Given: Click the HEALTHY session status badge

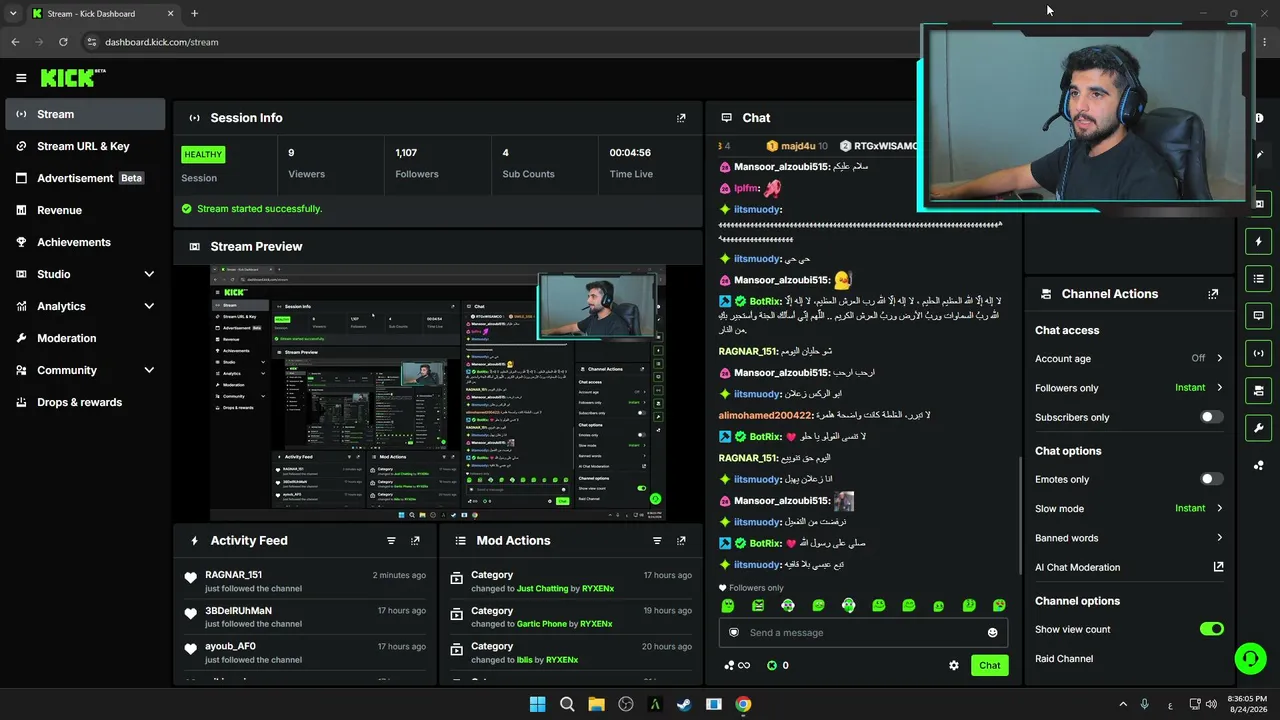Looking at the screenshot, I should (x=203, y=154).
